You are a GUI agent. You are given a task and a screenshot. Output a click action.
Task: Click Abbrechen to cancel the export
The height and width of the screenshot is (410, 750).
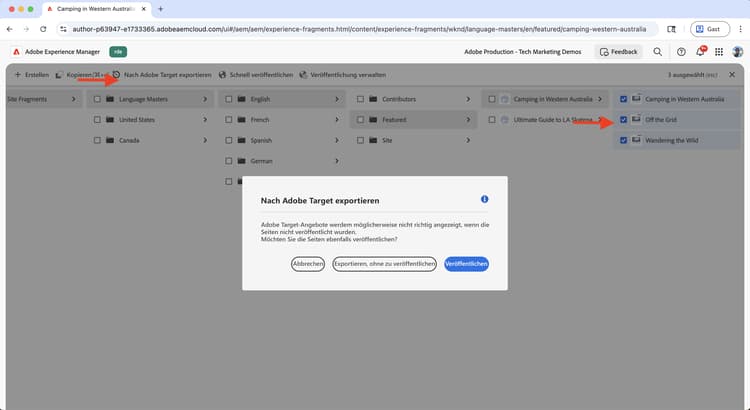tap(308, 264)
